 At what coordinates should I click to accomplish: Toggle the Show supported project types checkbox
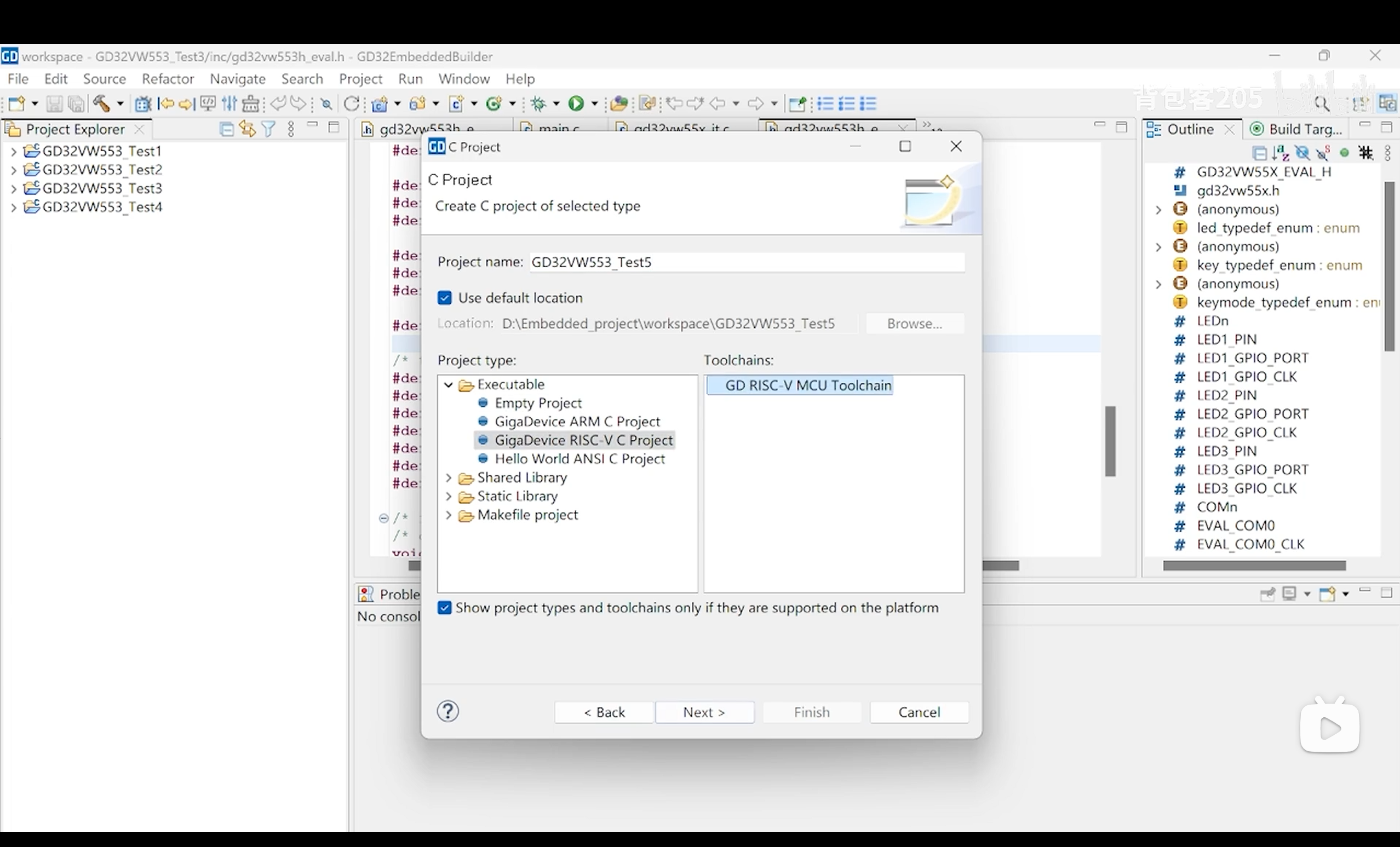point(444,608)
